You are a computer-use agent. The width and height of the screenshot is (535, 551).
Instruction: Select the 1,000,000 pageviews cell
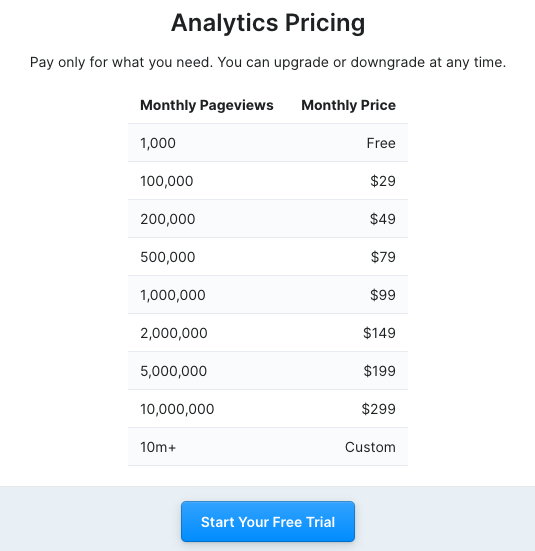(207, 295)
